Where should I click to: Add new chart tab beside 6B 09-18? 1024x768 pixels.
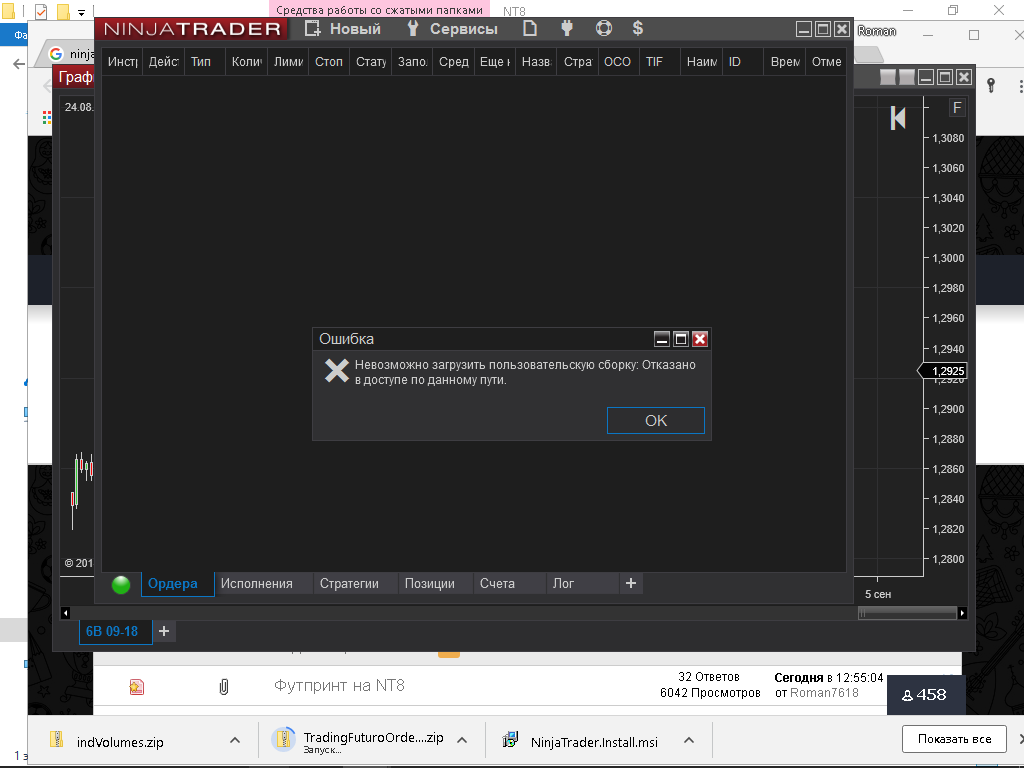[164, 631]
